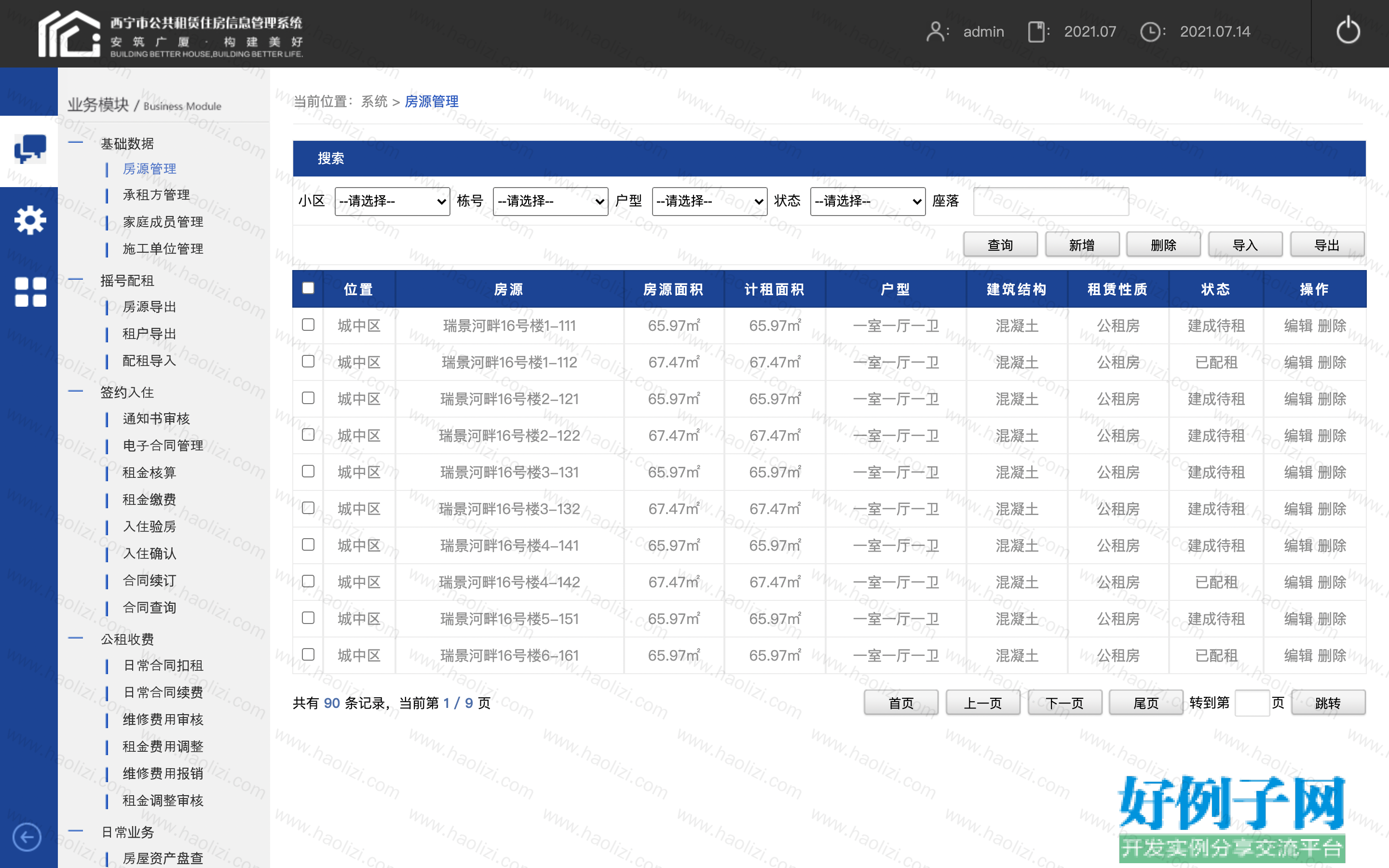Screen dimensions: 1389x868
Task: Click 删除 for 瑞景河畔16号楼4-142
Action: pos(1332,582)
